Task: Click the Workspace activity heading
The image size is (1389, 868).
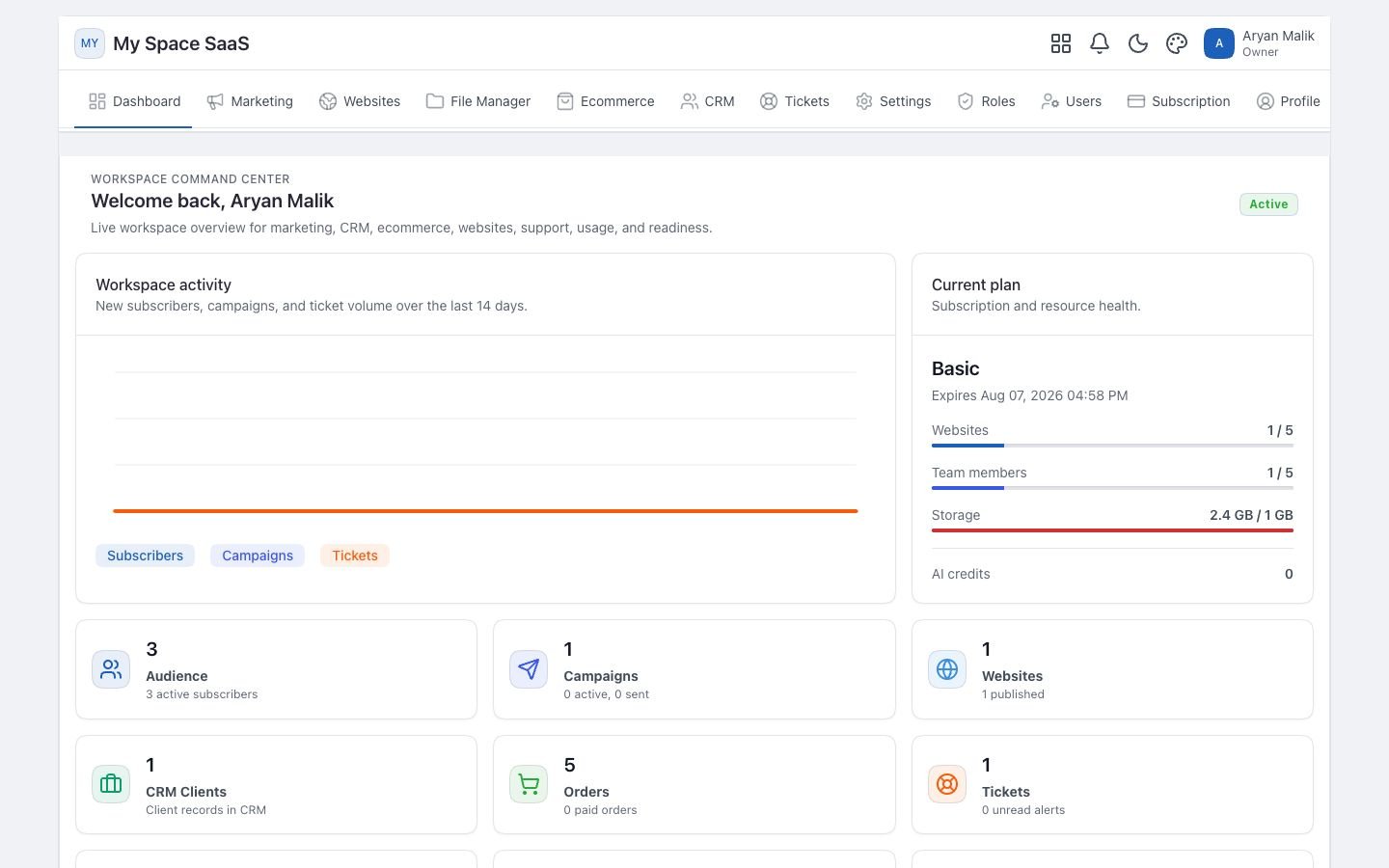Action: pyautogui.click(x=163, y=285)
